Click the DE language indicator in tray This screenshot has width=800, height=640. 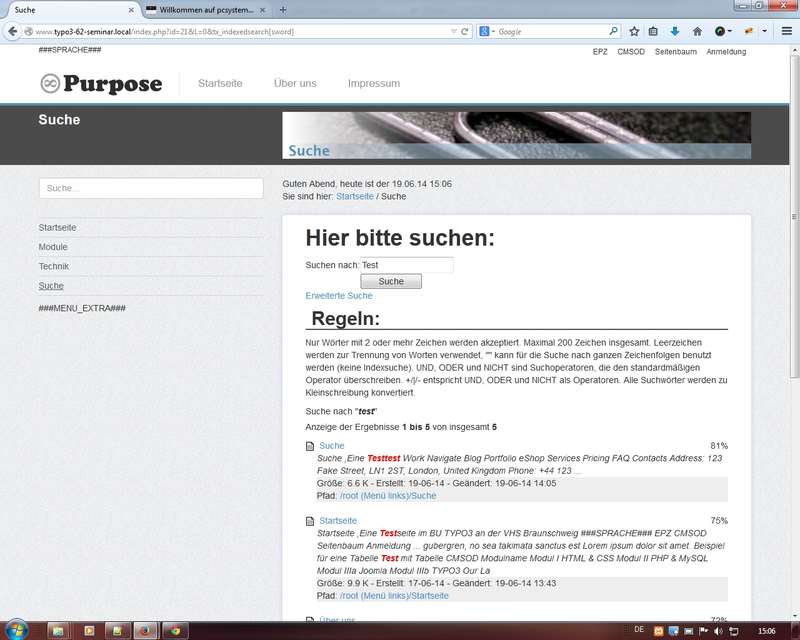pyautogui.click(x=639, y=630)
